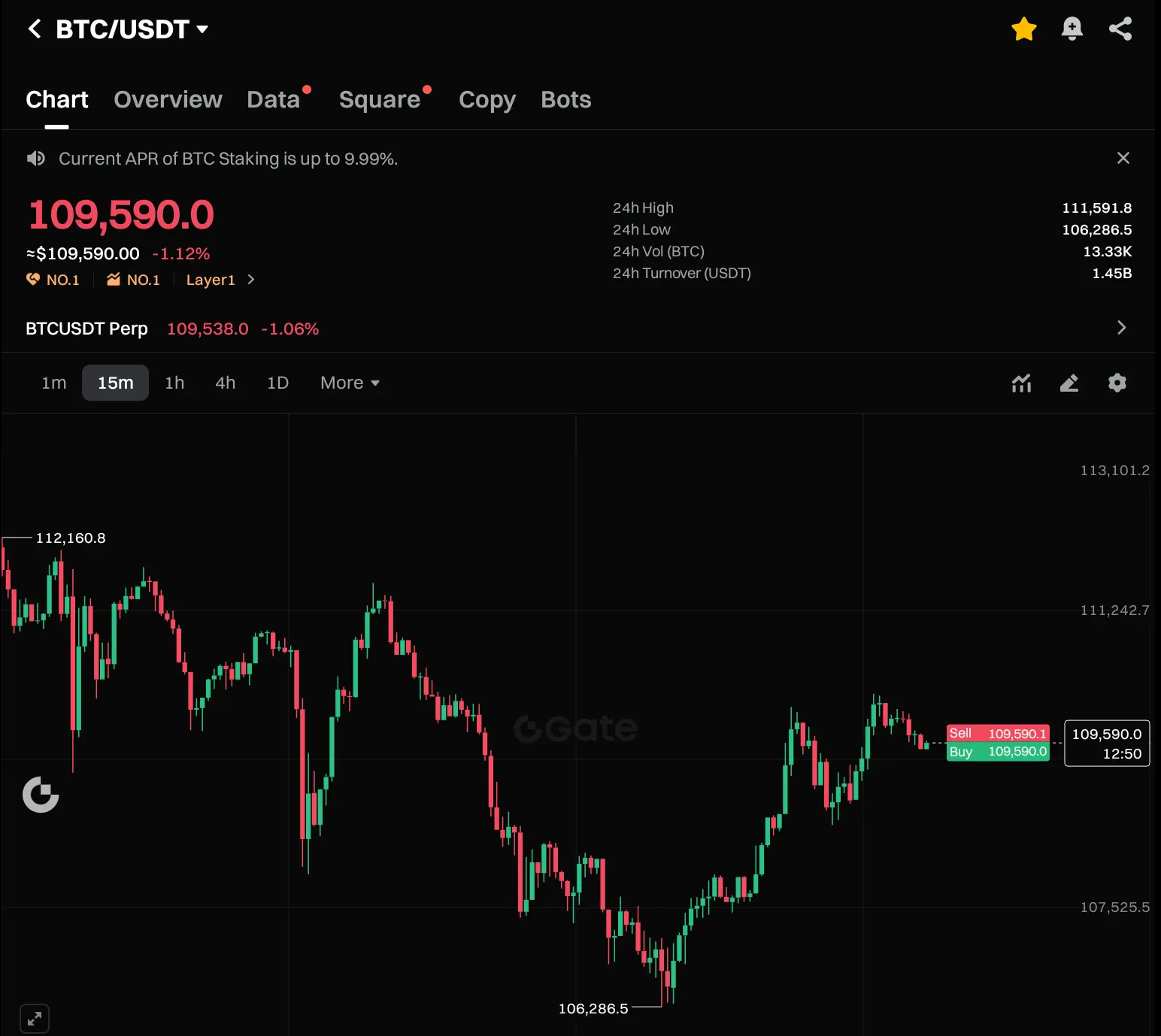The width and height of the screenshot is (1161, 1036).
Task: Open the BTC Staking APR announcement
Action: 229,159
